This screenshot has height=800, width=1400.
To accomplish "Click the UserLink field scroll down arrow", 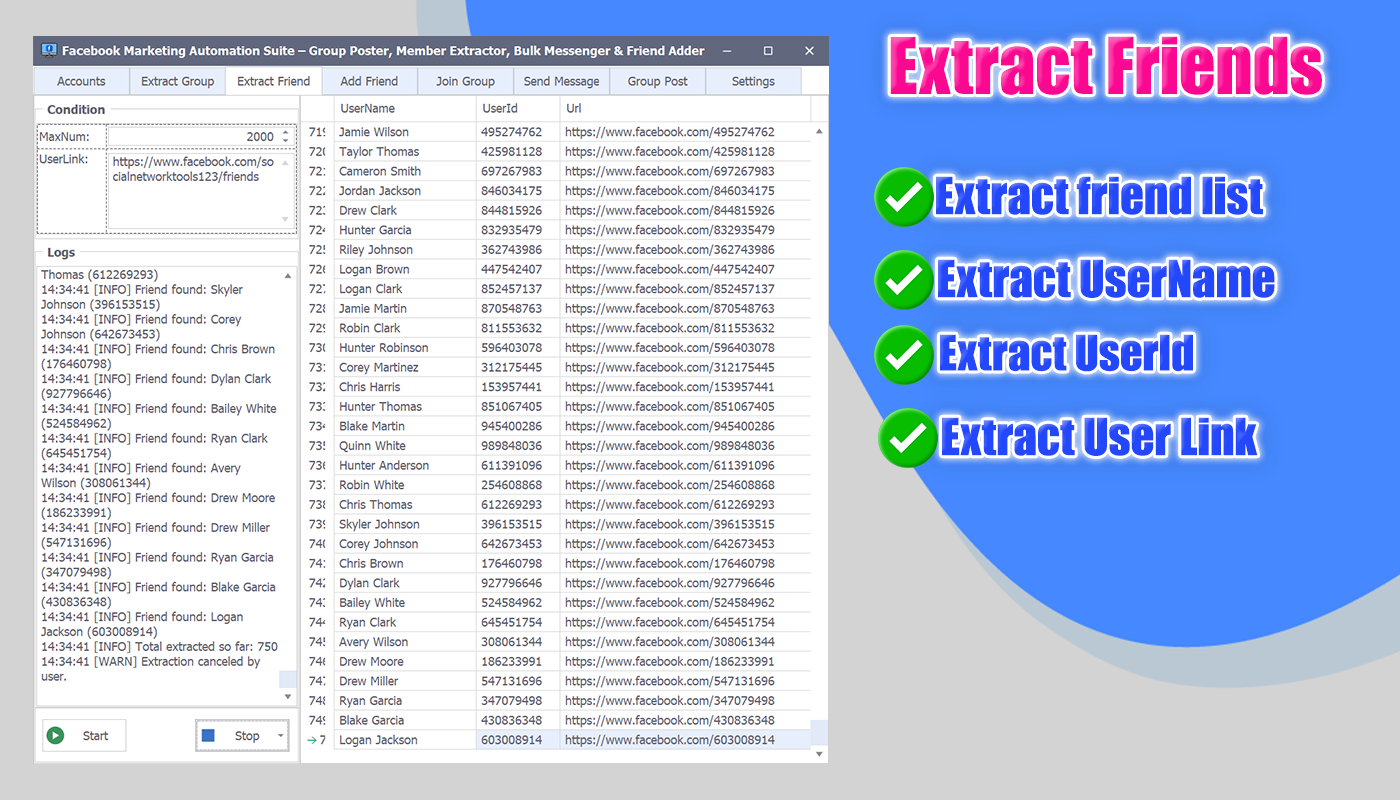I will click(286, 220).
